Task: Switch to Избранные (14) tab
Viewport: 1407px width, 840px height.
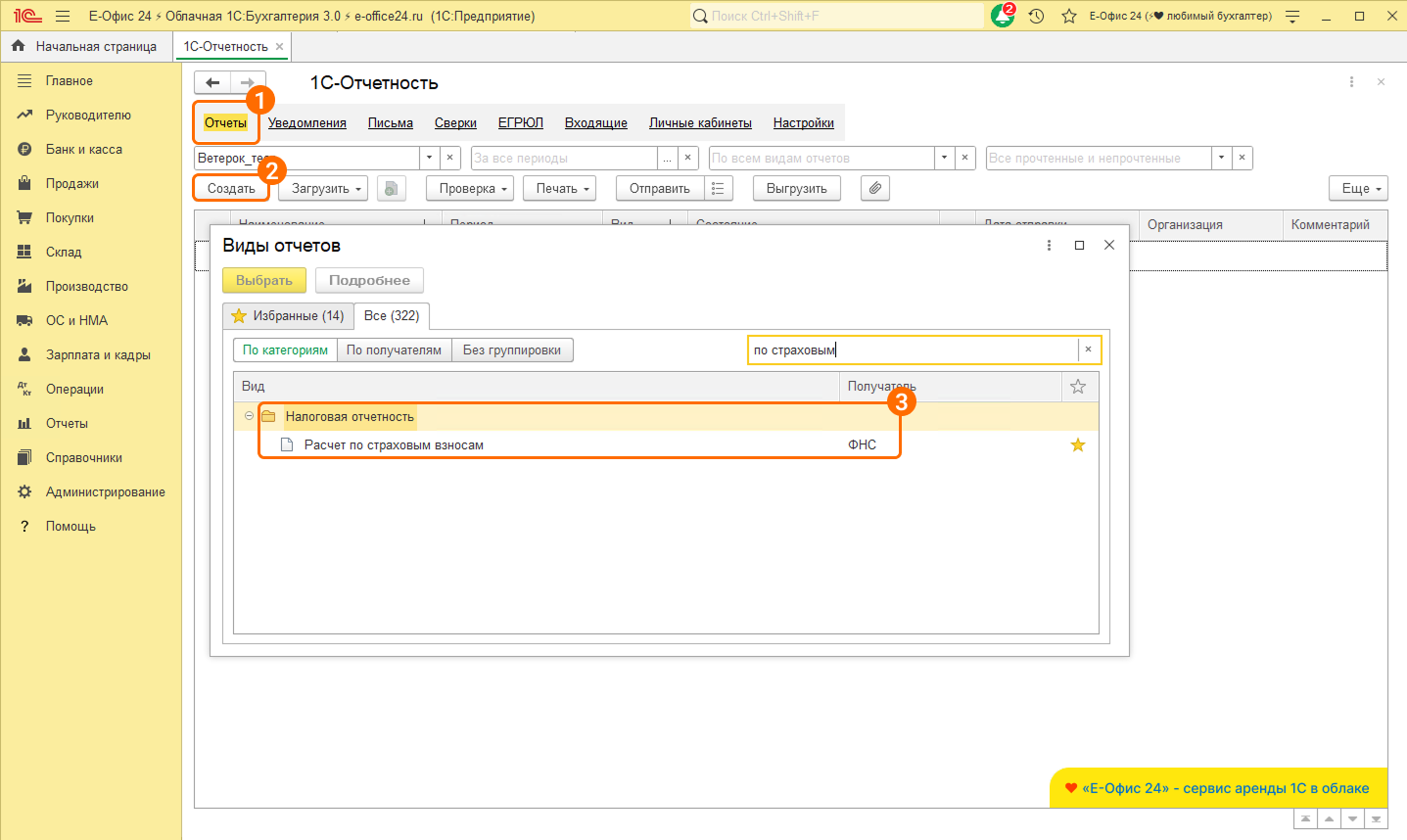Action: coord(288,316)
